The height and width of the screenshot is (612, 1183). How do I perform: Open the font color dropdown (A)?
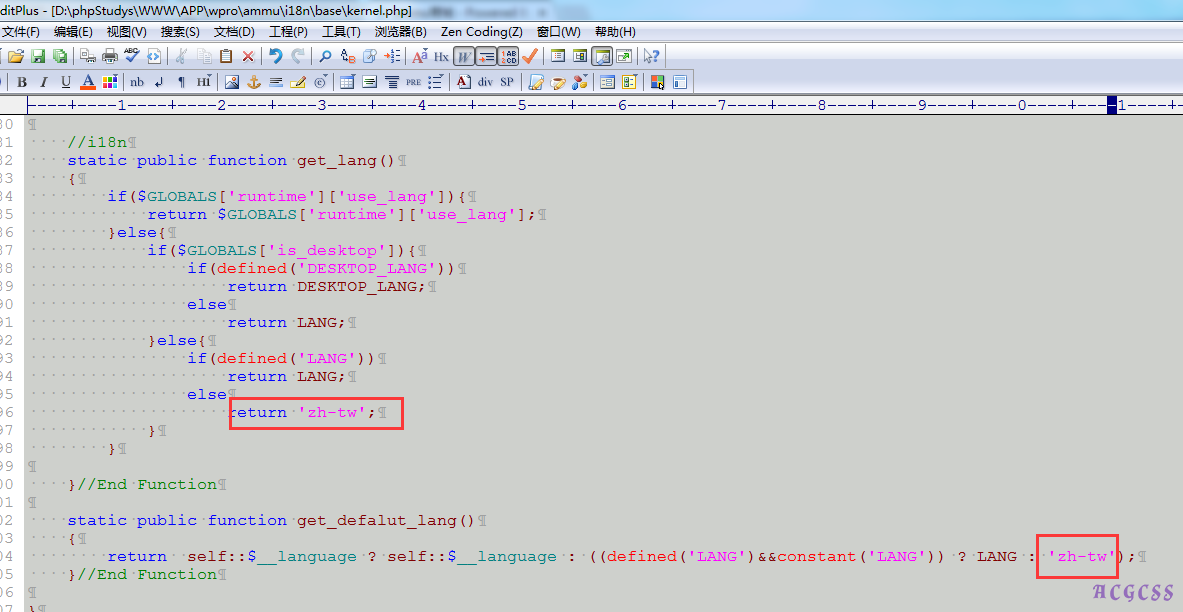[88, 82]
